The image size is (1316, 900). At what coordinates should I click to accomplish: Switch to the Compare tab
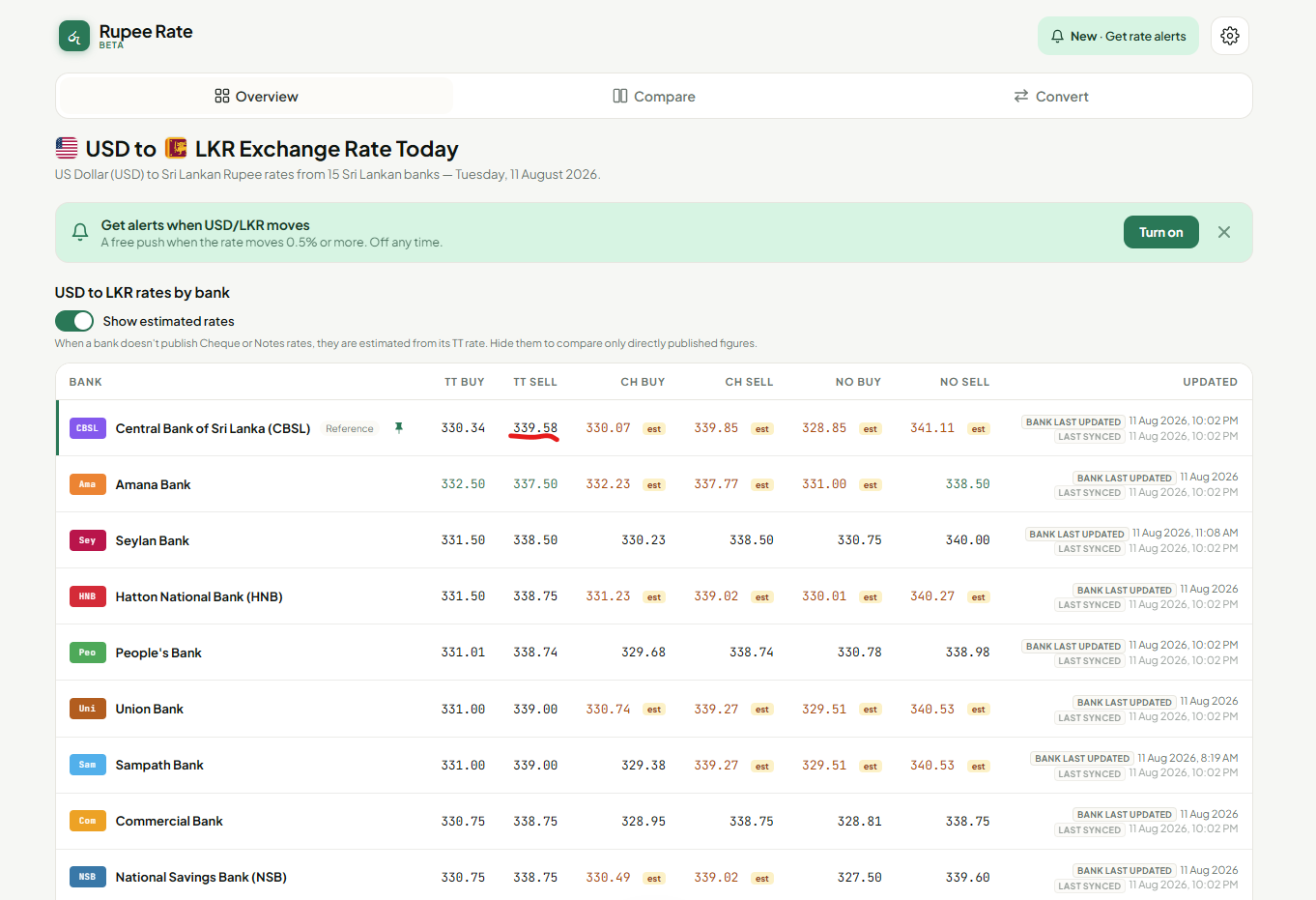tap(654, 97)
